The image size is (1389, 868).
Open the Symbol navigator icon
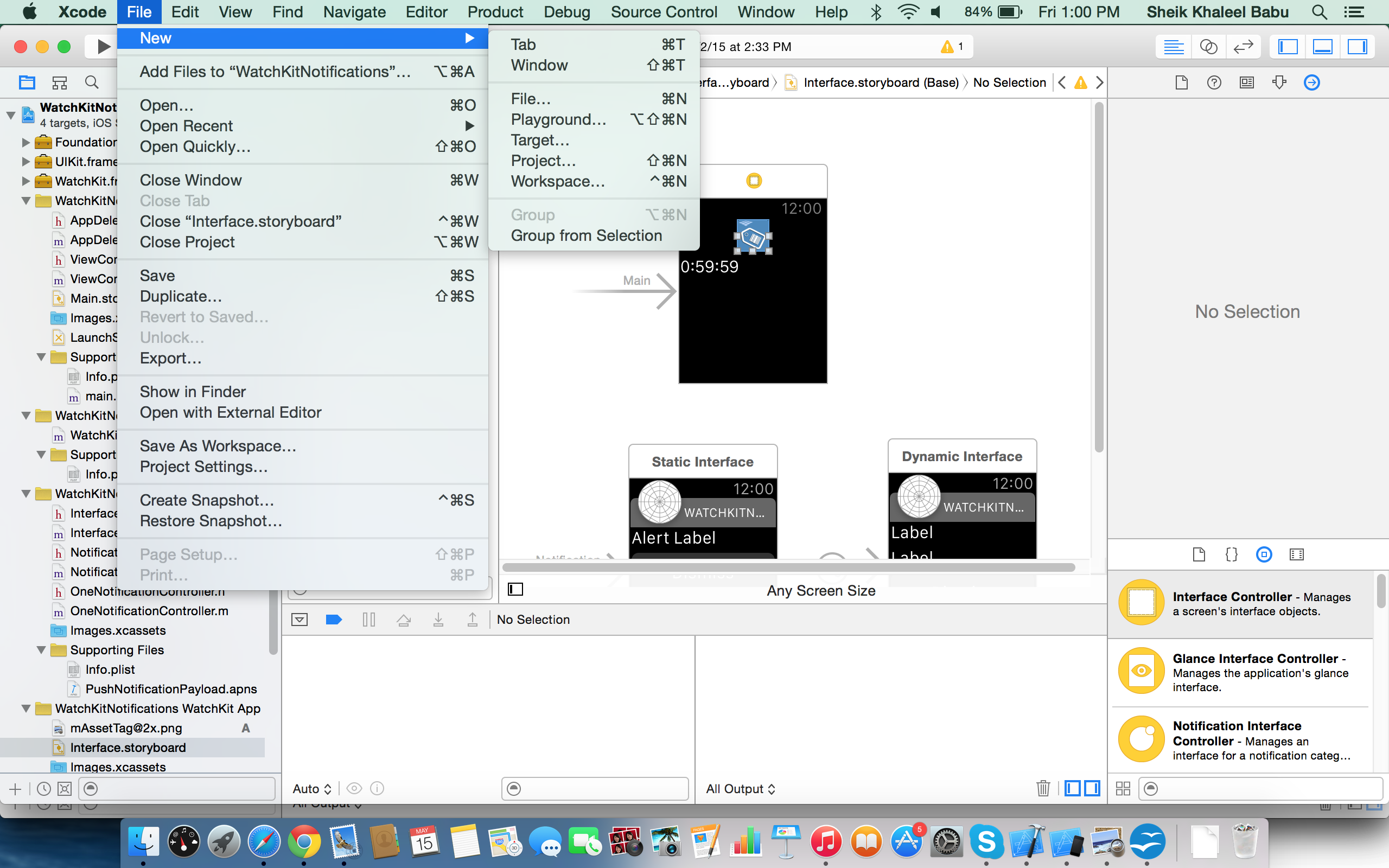click(x=60, y=82)
